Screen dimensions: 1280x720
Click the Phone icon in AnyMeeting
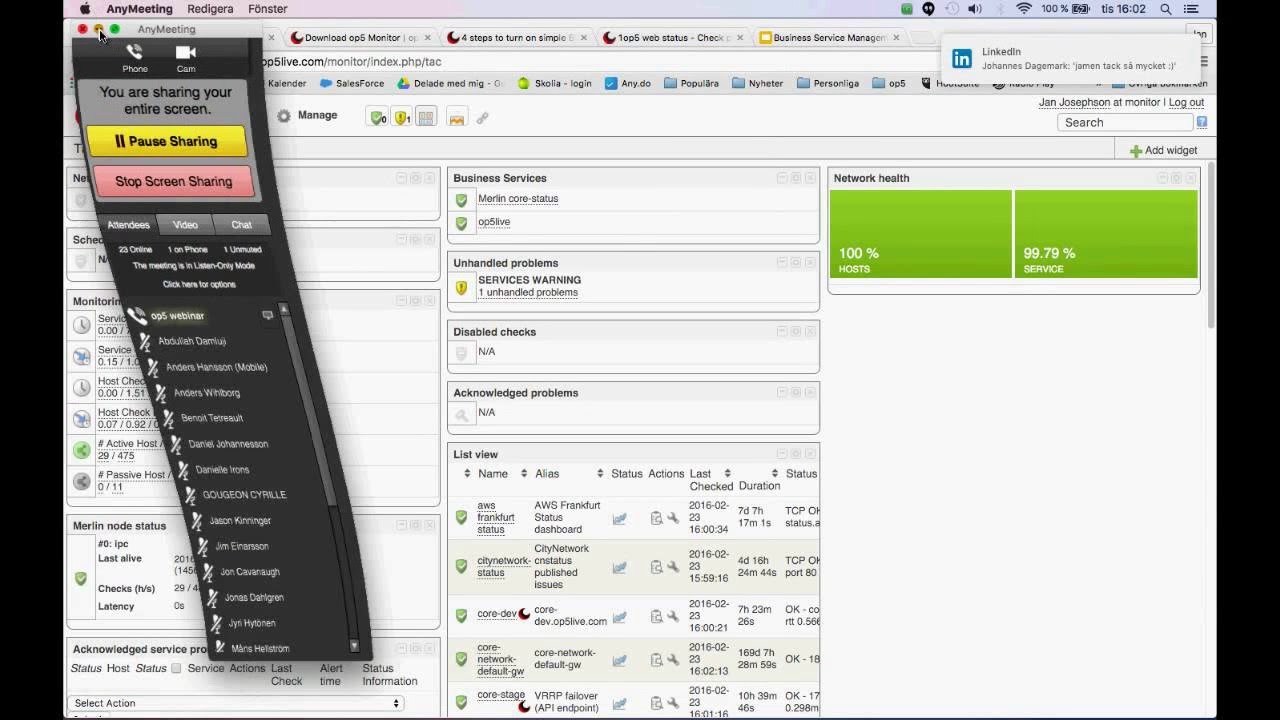[134, 53]
